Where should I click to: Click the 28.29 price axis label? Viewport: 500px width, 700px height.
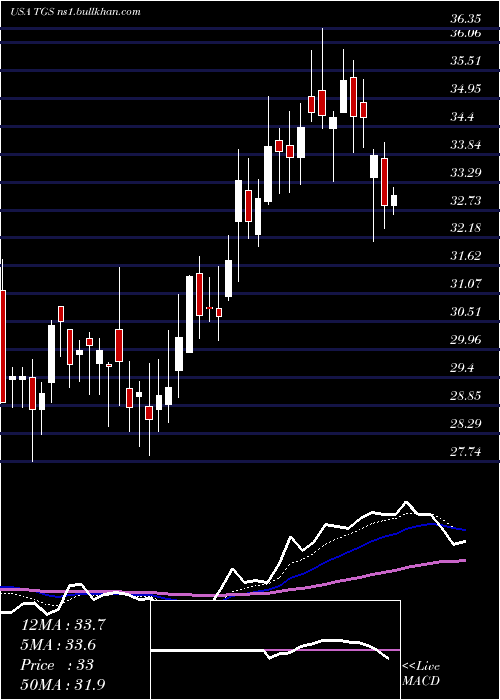(x=465, y=424)
